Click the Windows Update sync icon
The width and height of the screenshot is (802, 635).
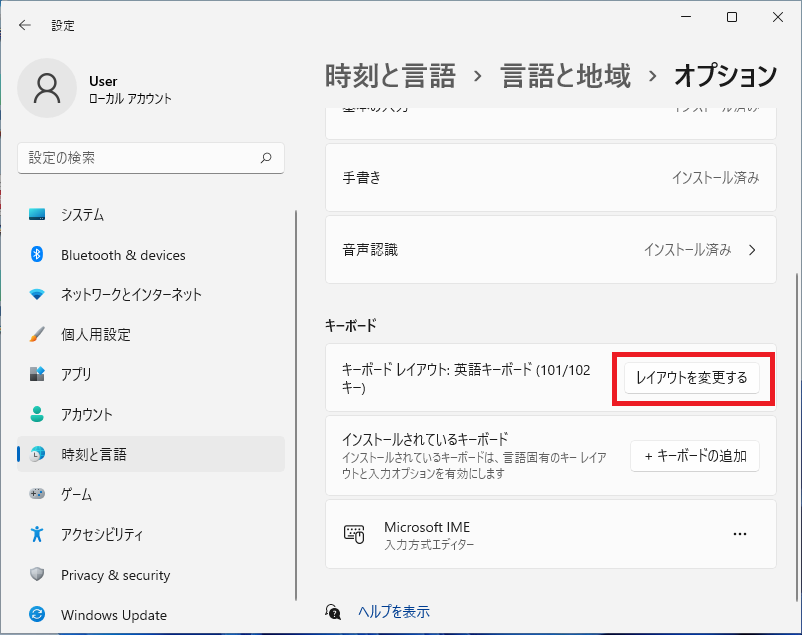pyautogui.click(x=38, y=615)
